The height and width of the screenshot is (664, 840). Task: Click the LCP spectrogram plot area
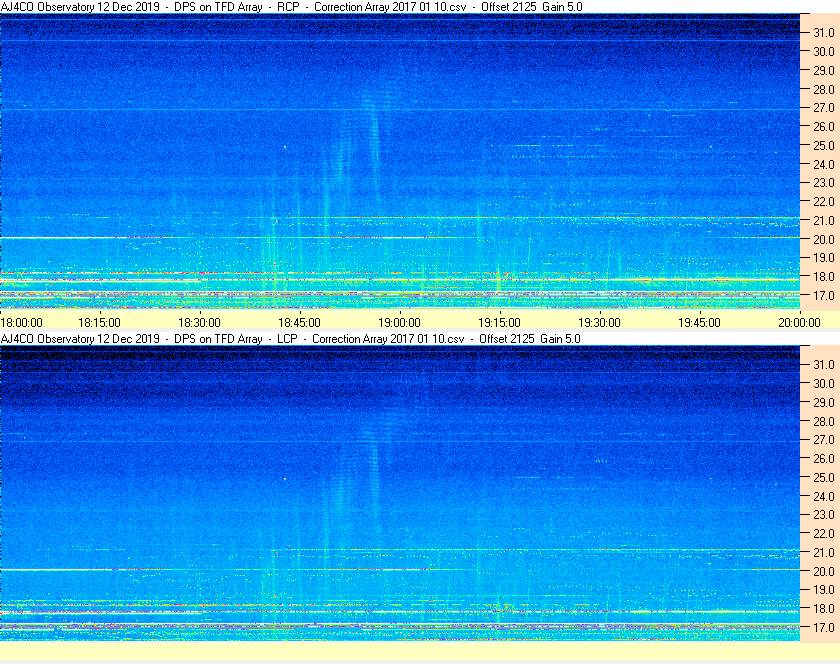(x=400, y=494)
